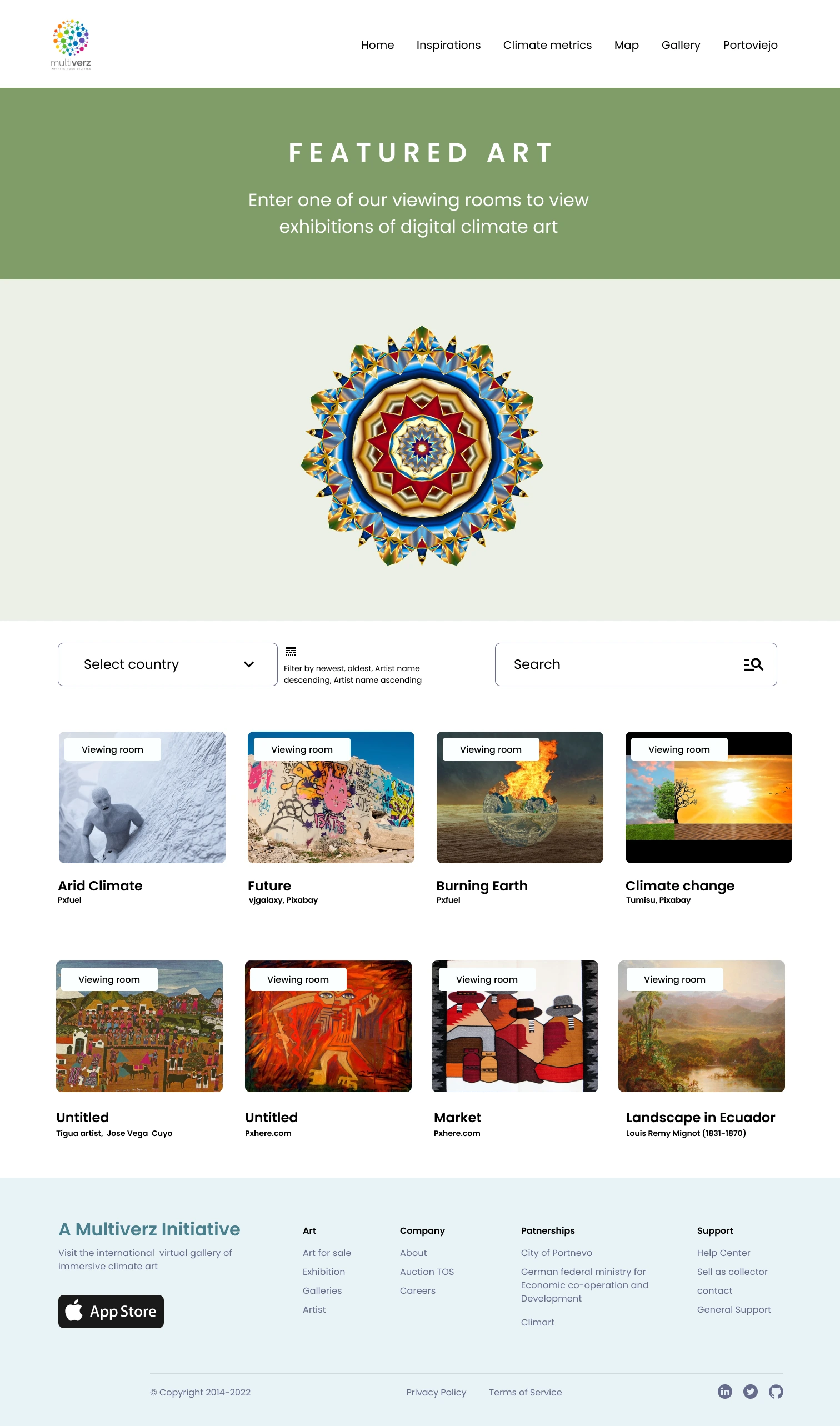Follow the Privacy Policy link
Viewport: 840px width, 1426px height.
tap(436, 1392)
